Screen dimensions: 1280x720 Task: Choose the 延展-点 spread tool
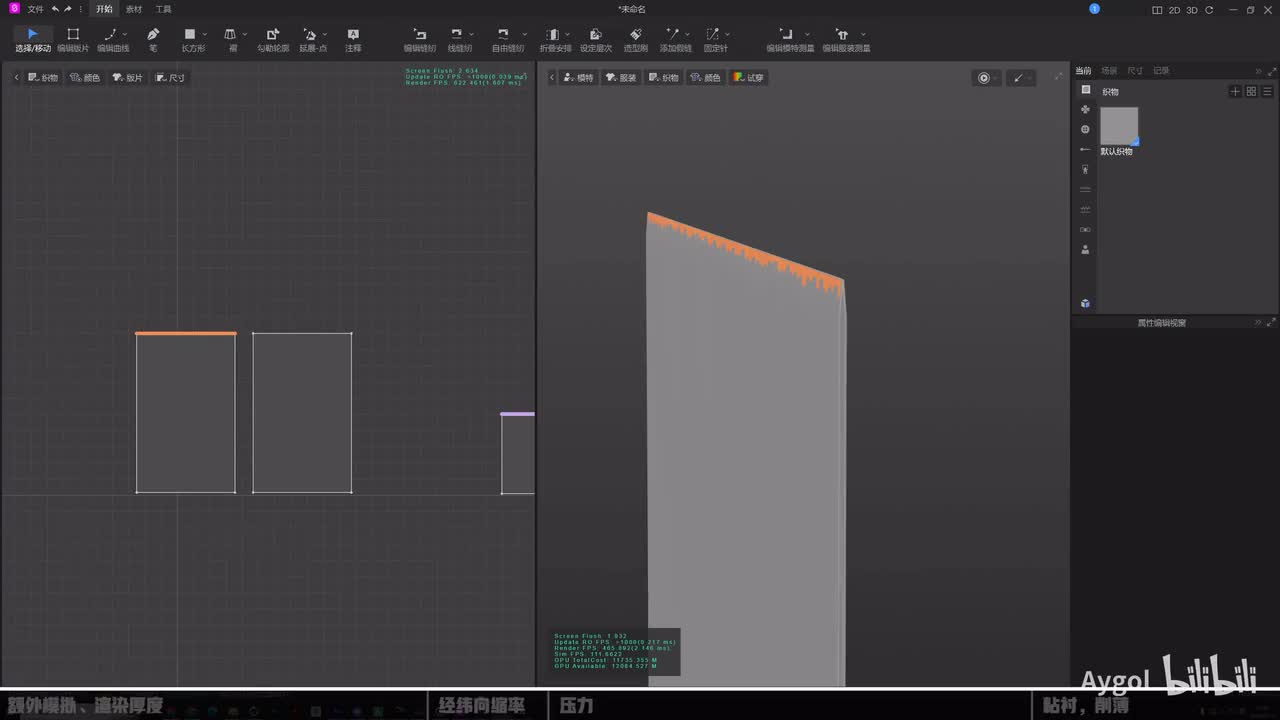pyautogui.click(x=311, y=39)
